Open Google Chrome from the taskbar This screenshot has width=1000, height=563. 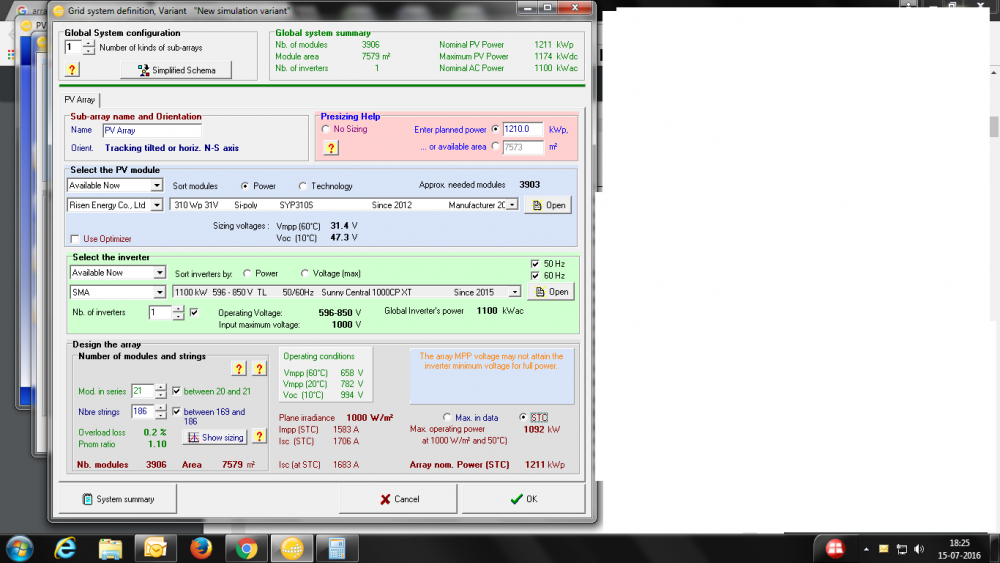245,548
